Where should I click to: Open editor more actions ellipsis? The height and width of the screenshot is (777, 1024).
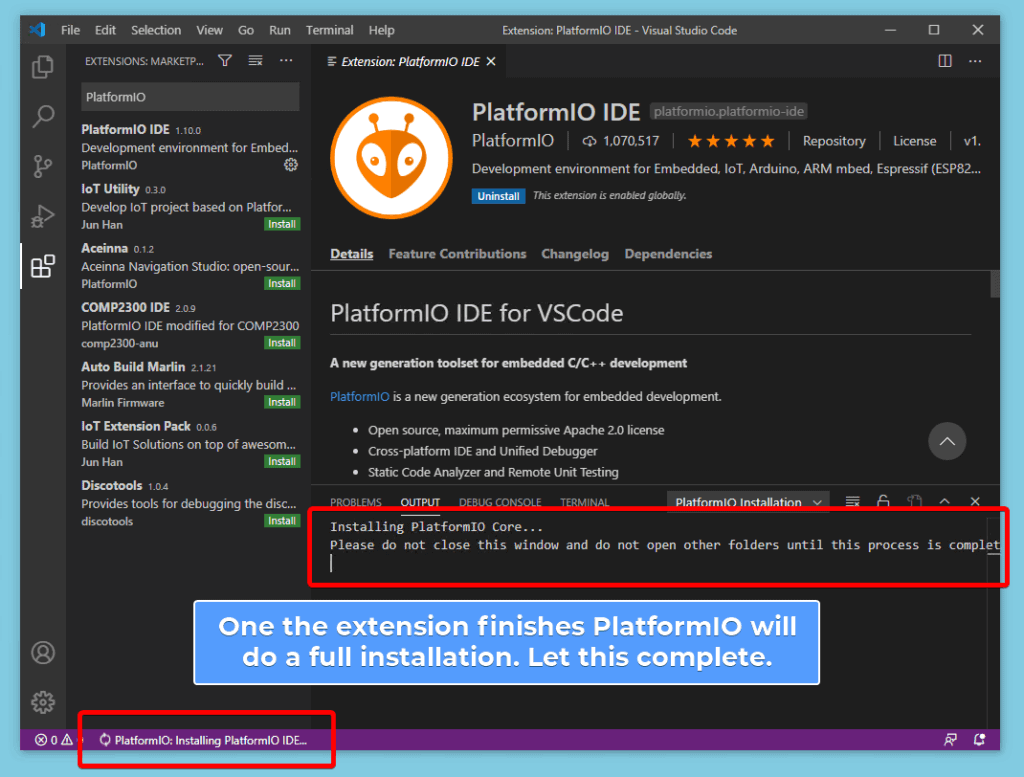tap(975, 61)
